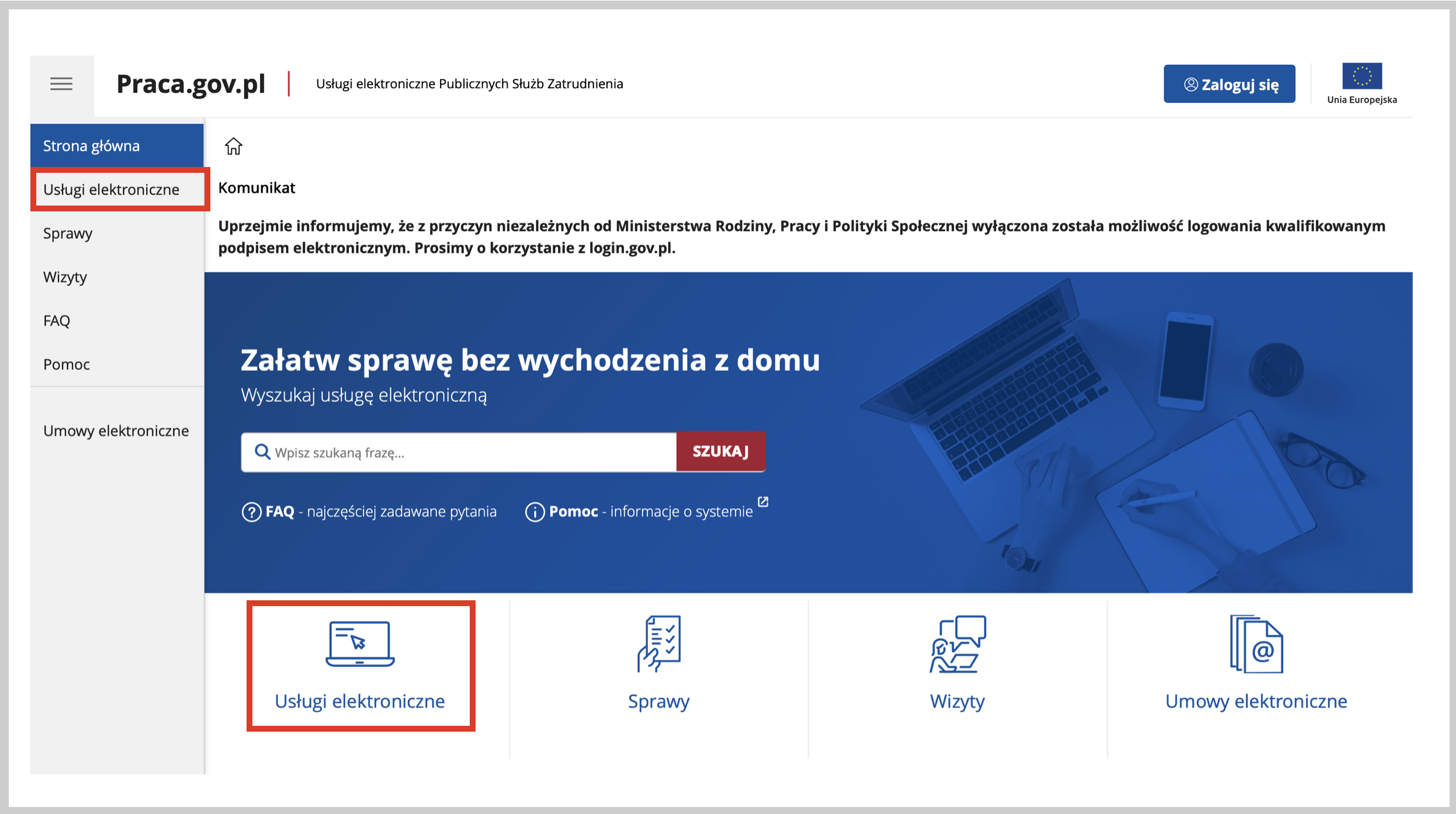Open Pomoc in the sidebar

pos(117,364)
